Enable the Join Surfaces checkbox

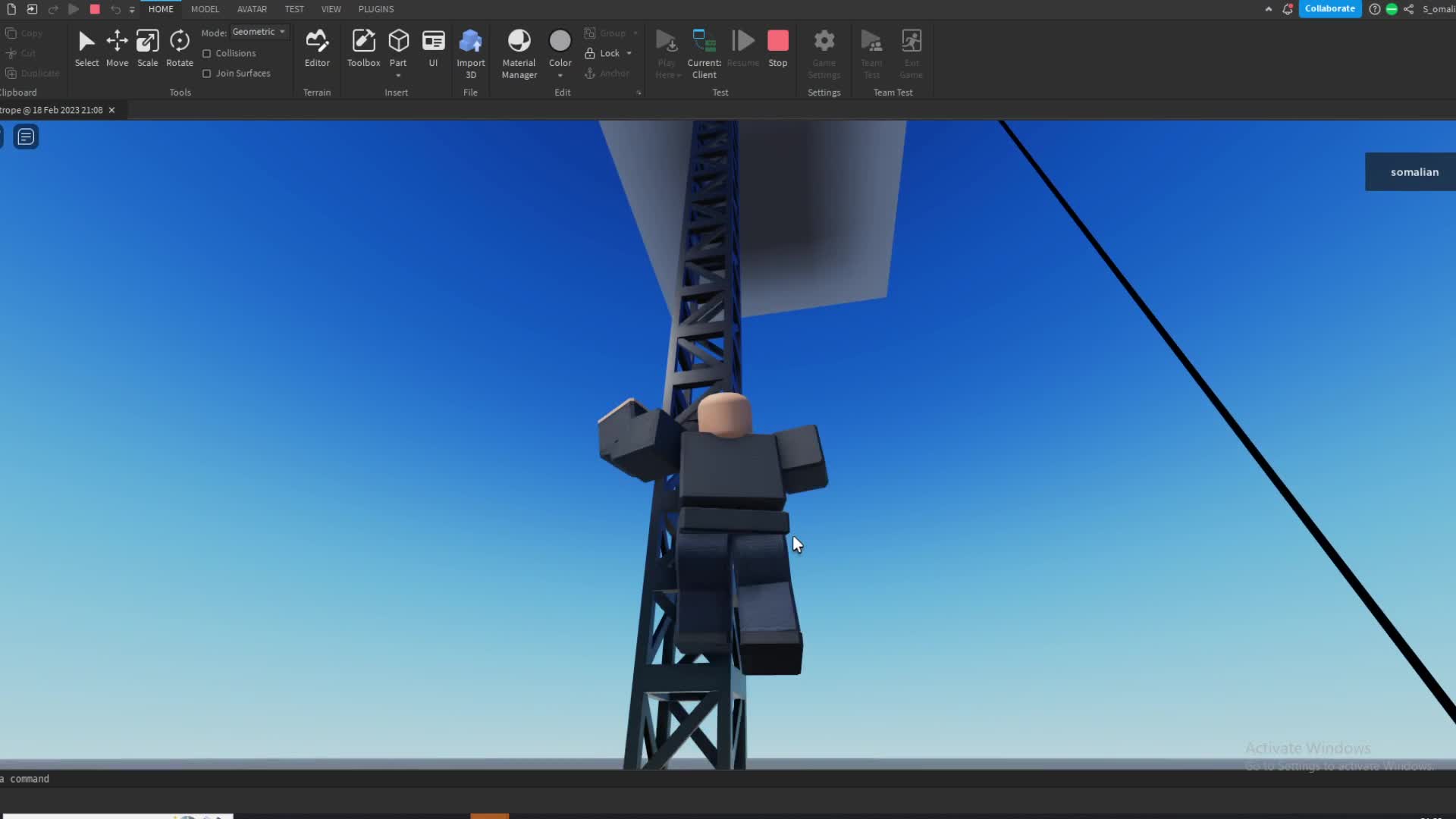point(207,74)
